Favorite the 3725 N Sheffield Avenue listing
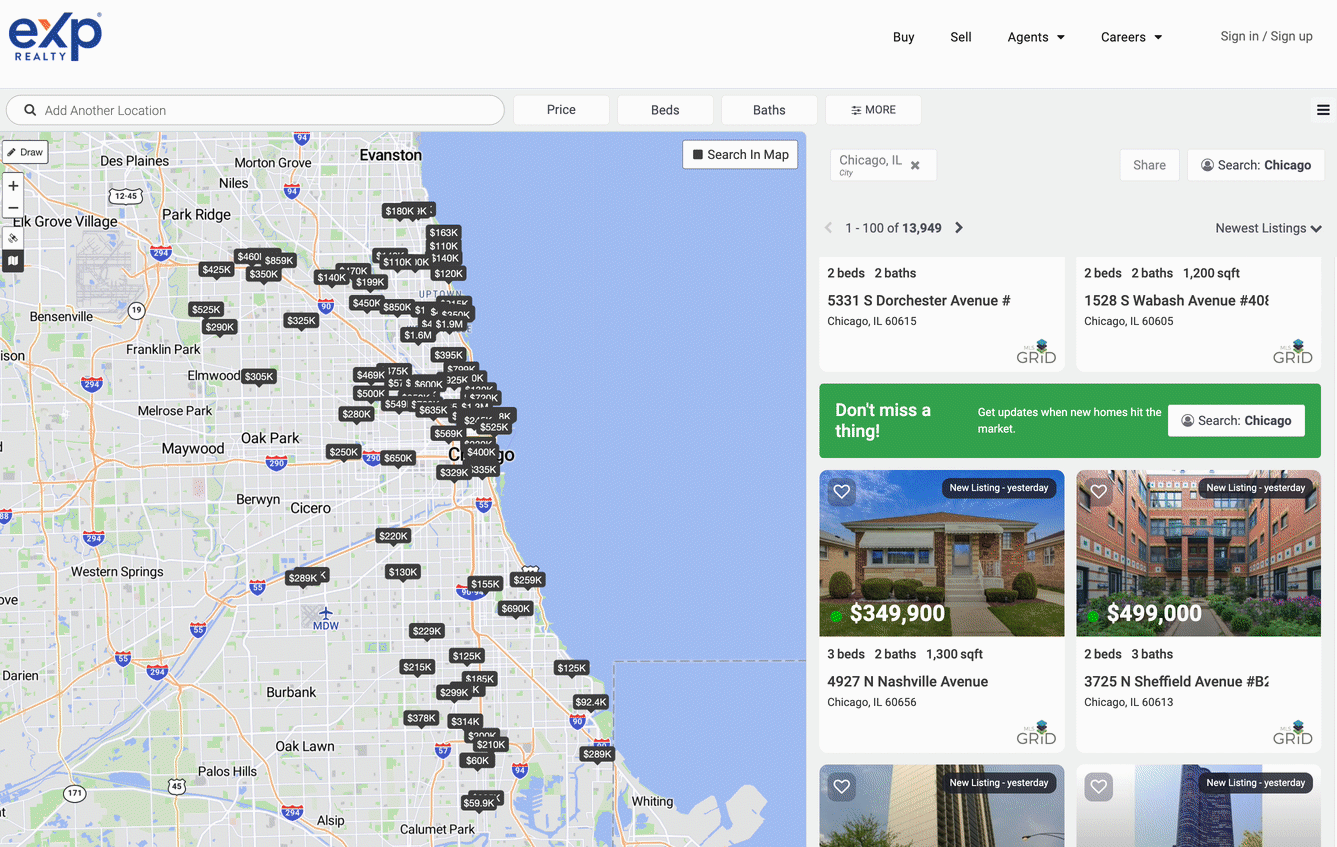Viewport: 1337px width, 847px height. (1099, 491)
